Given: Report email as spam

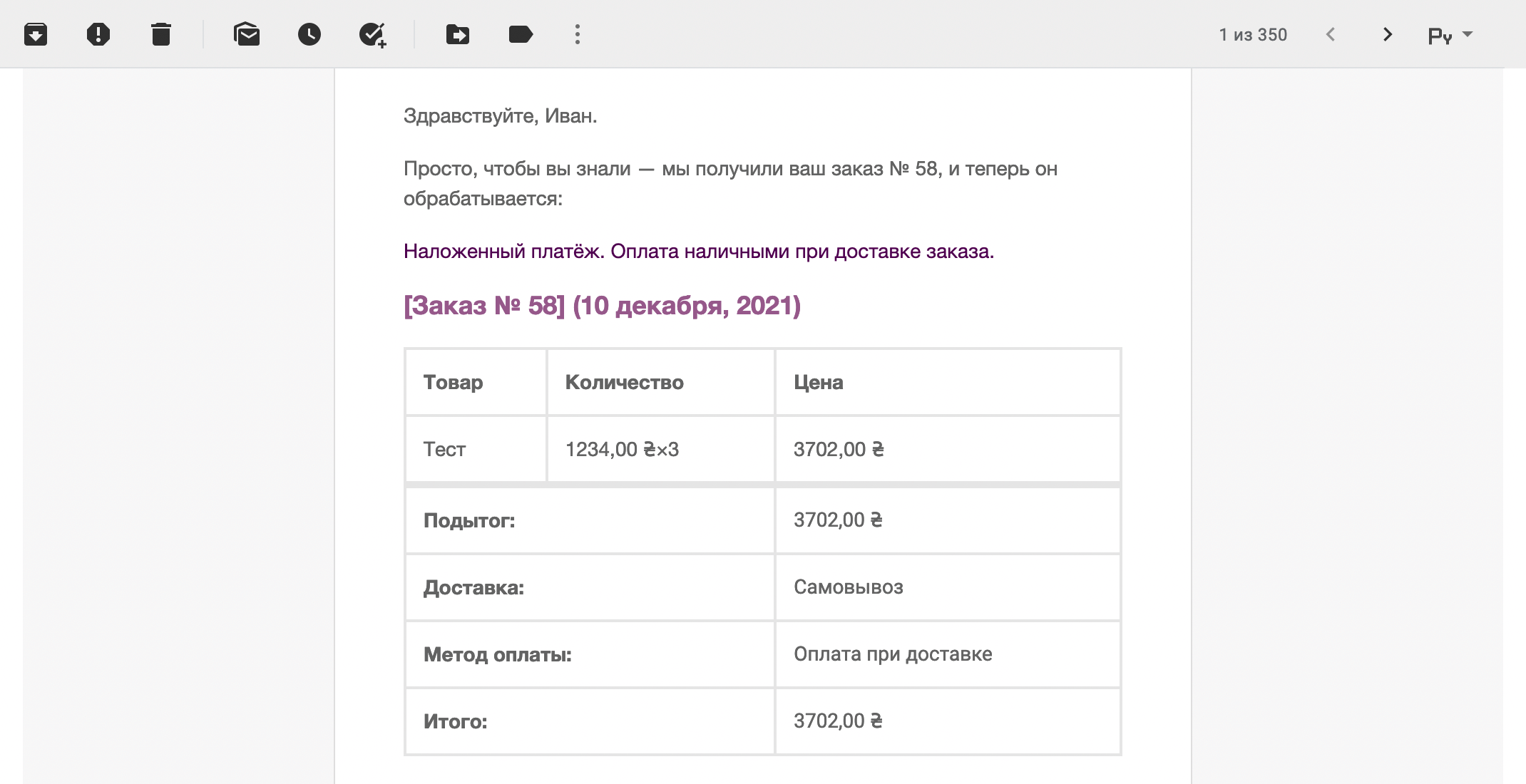Looking at the screenshot, I should click(x=98, y=34).
